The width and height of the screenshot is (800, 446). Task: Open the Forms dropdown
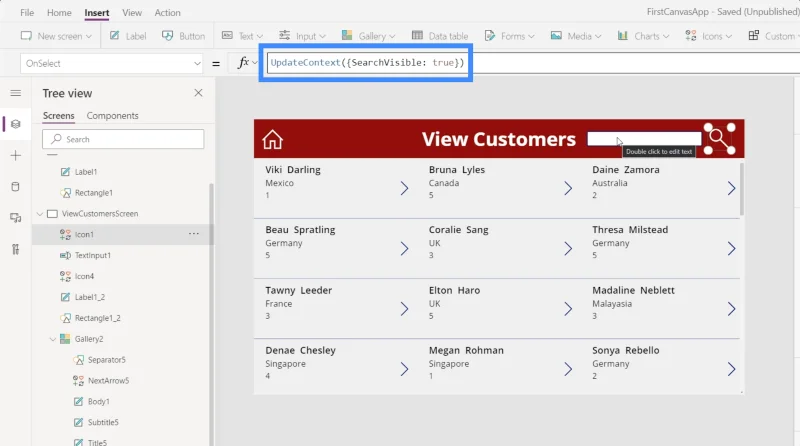click(x=509, y=36)
